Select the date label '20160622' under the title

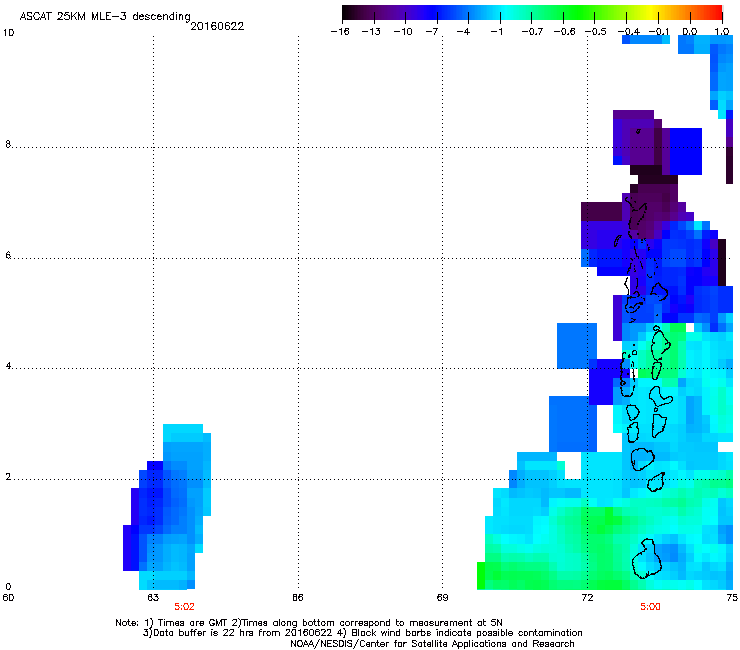click(x=217, y=26)
